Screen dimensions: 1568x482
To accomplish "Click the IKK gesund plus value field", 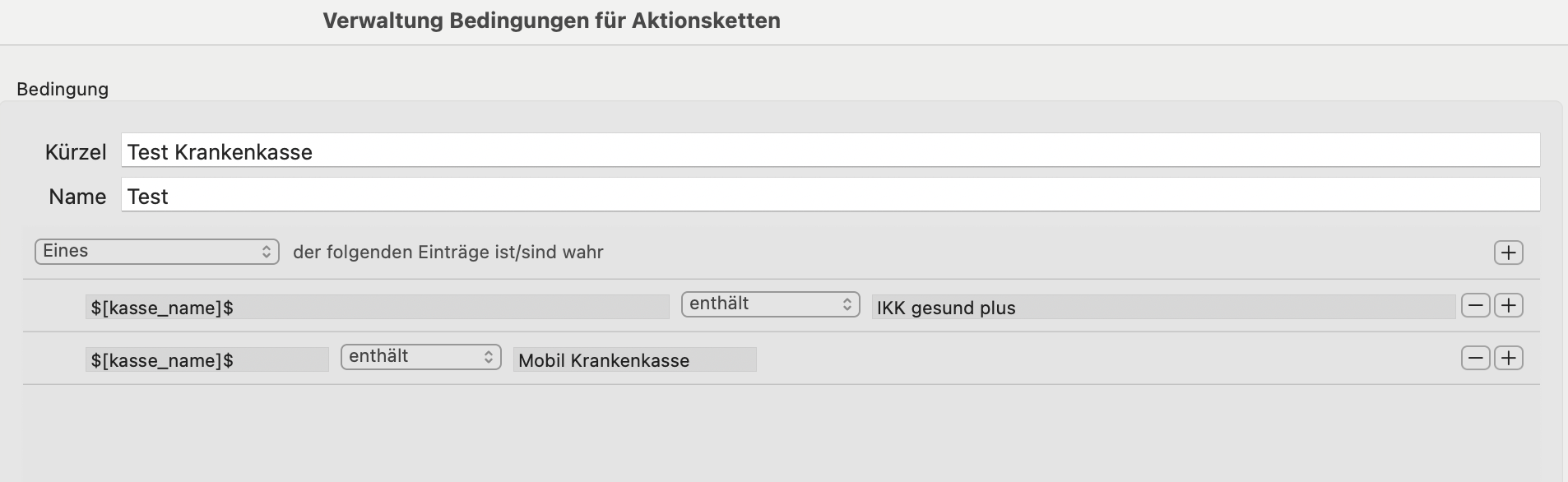I will (1163, 308).
